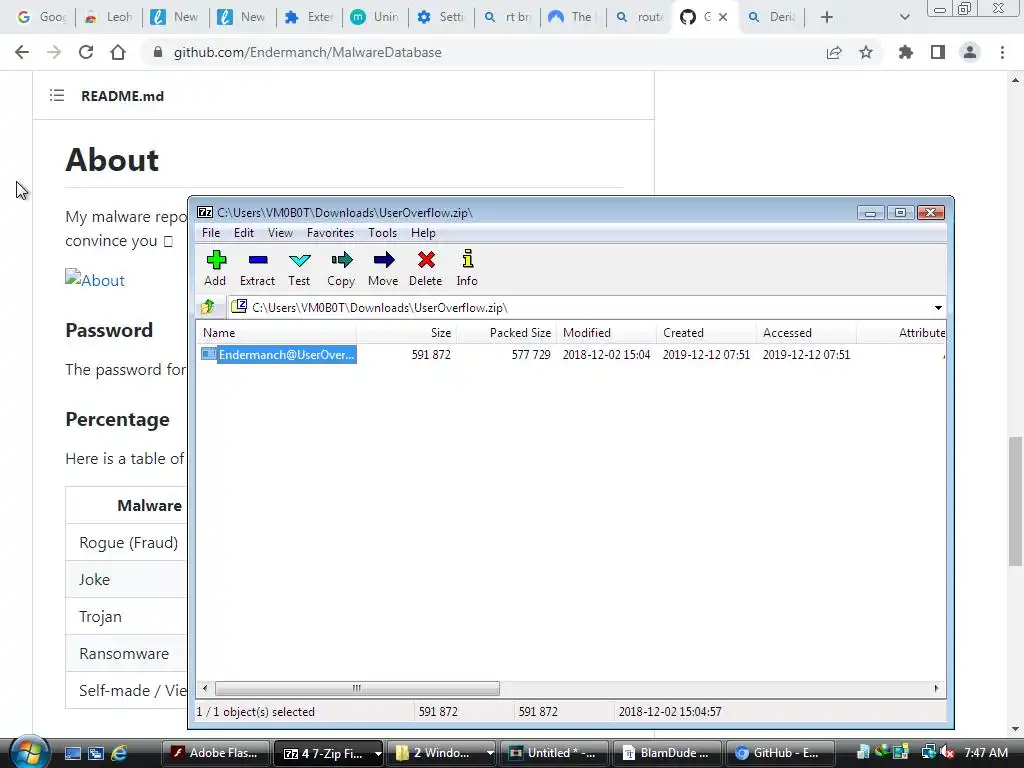Open the Chrome profile avatar icon
Image resolution: width=1024 pixels, height=768 pixels.
[970, 52]
